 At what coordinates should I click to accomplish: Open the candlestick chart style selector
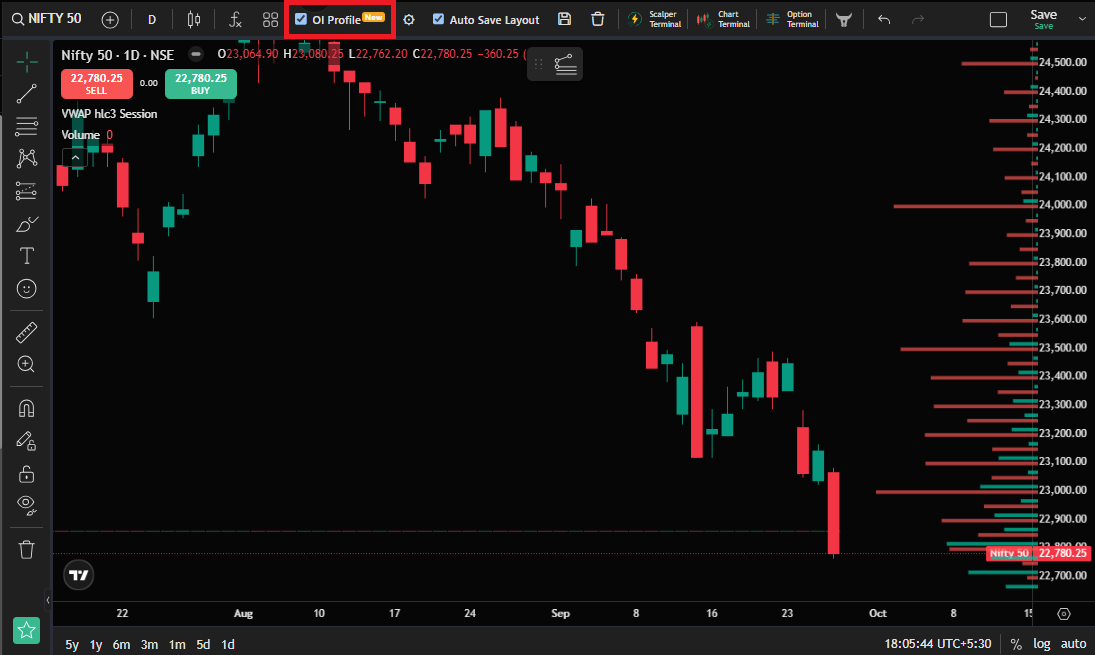point(194,20)
